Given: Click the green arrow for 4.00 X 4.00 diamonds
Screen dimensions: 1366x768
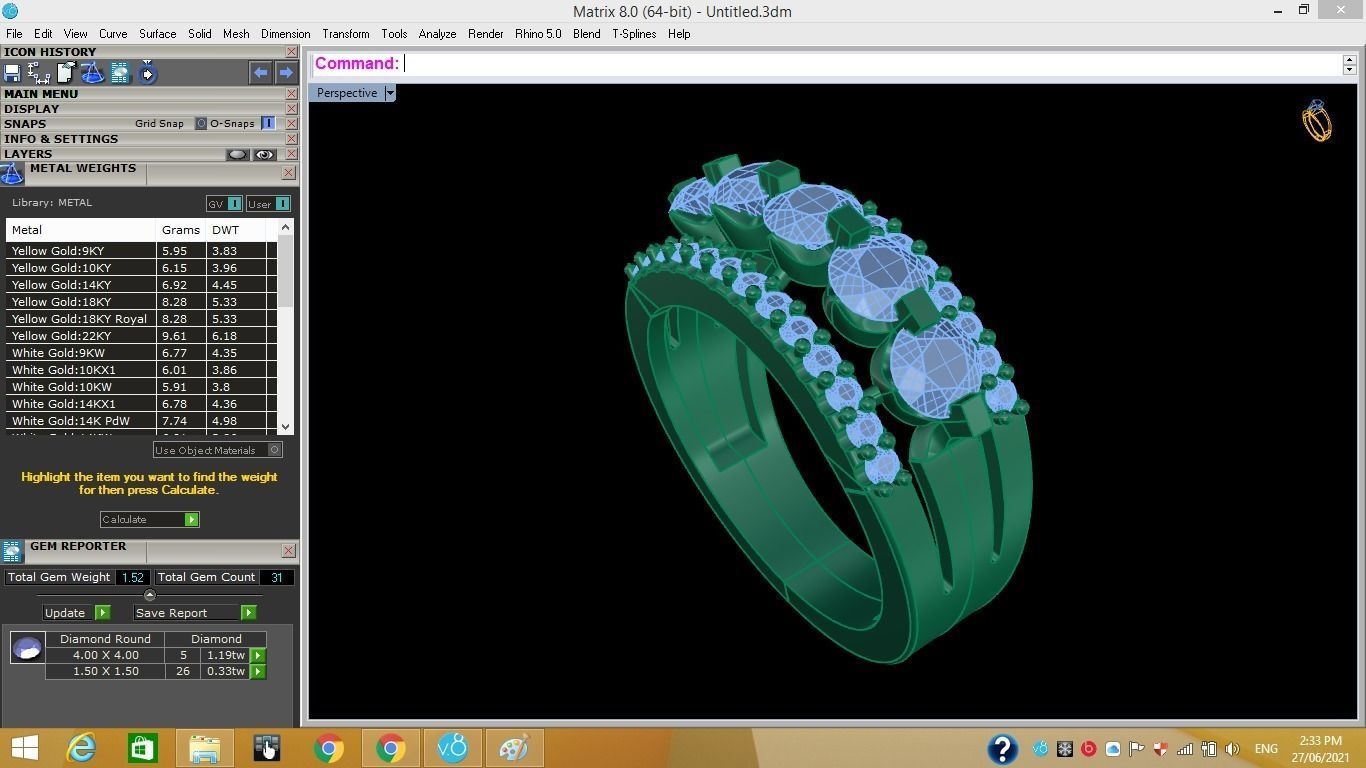Looking at the screenshot, I should (258, 656).
